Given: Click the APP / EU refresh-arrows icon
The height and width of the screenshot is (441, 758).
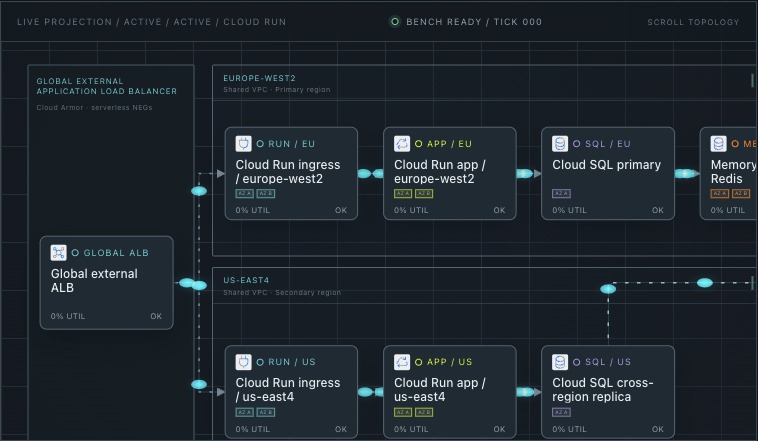Looking at the screenshot, I should (x=402, y=144).
